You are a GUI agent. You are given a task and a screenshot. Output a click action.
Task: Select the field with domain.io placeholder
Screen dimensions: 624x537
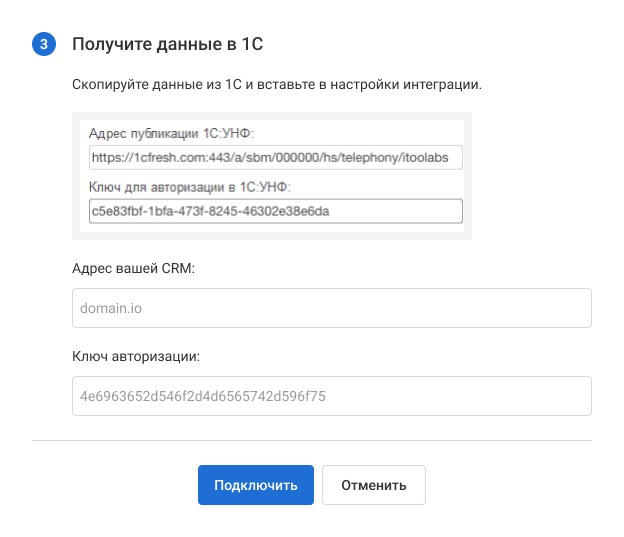click(332, 308)
